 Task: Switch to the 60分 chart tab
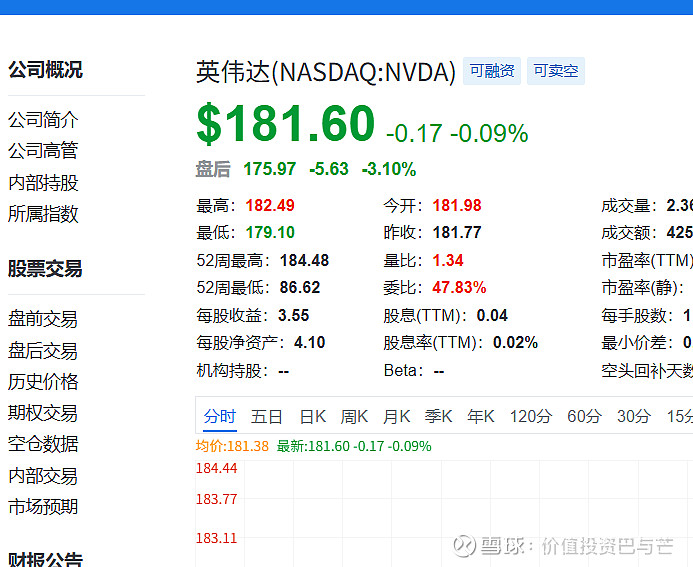coord(584,416)
